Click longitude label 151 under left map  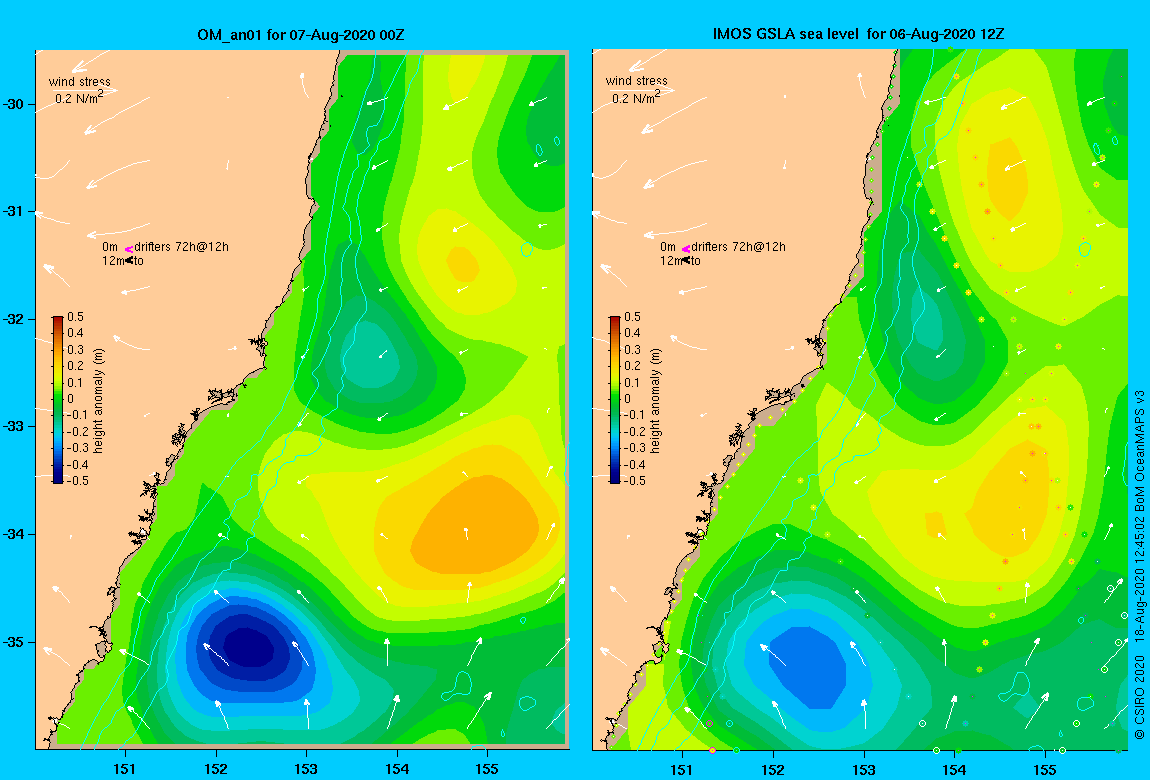tap(125, 769)
